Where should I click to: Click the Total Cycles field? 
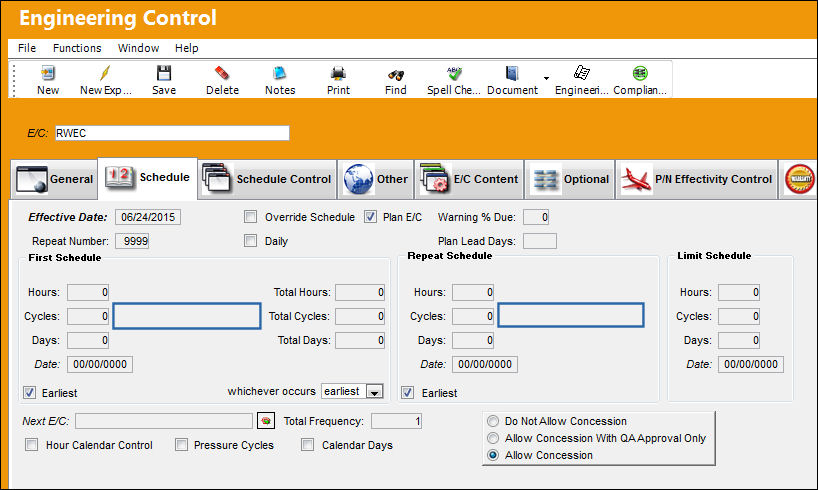click(x=360, y=316)
